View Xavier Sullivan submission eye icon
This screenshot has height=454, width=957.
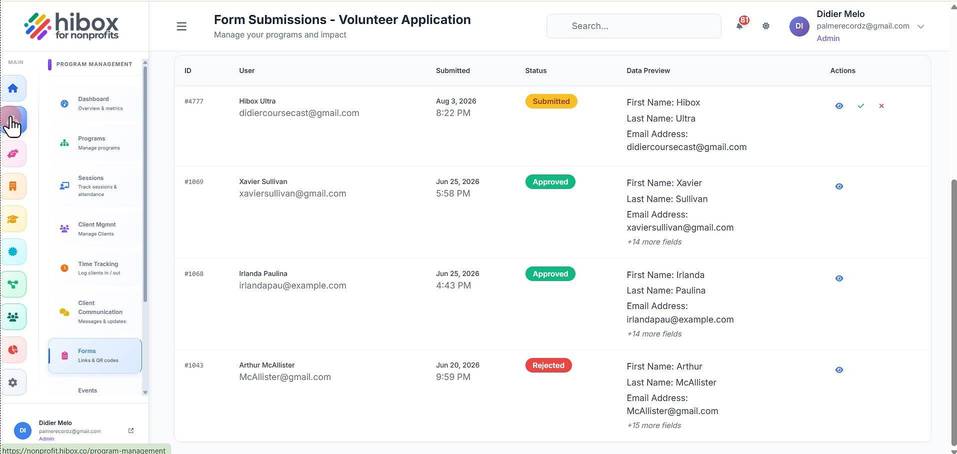pyautogui.click(x=839, y=187)
